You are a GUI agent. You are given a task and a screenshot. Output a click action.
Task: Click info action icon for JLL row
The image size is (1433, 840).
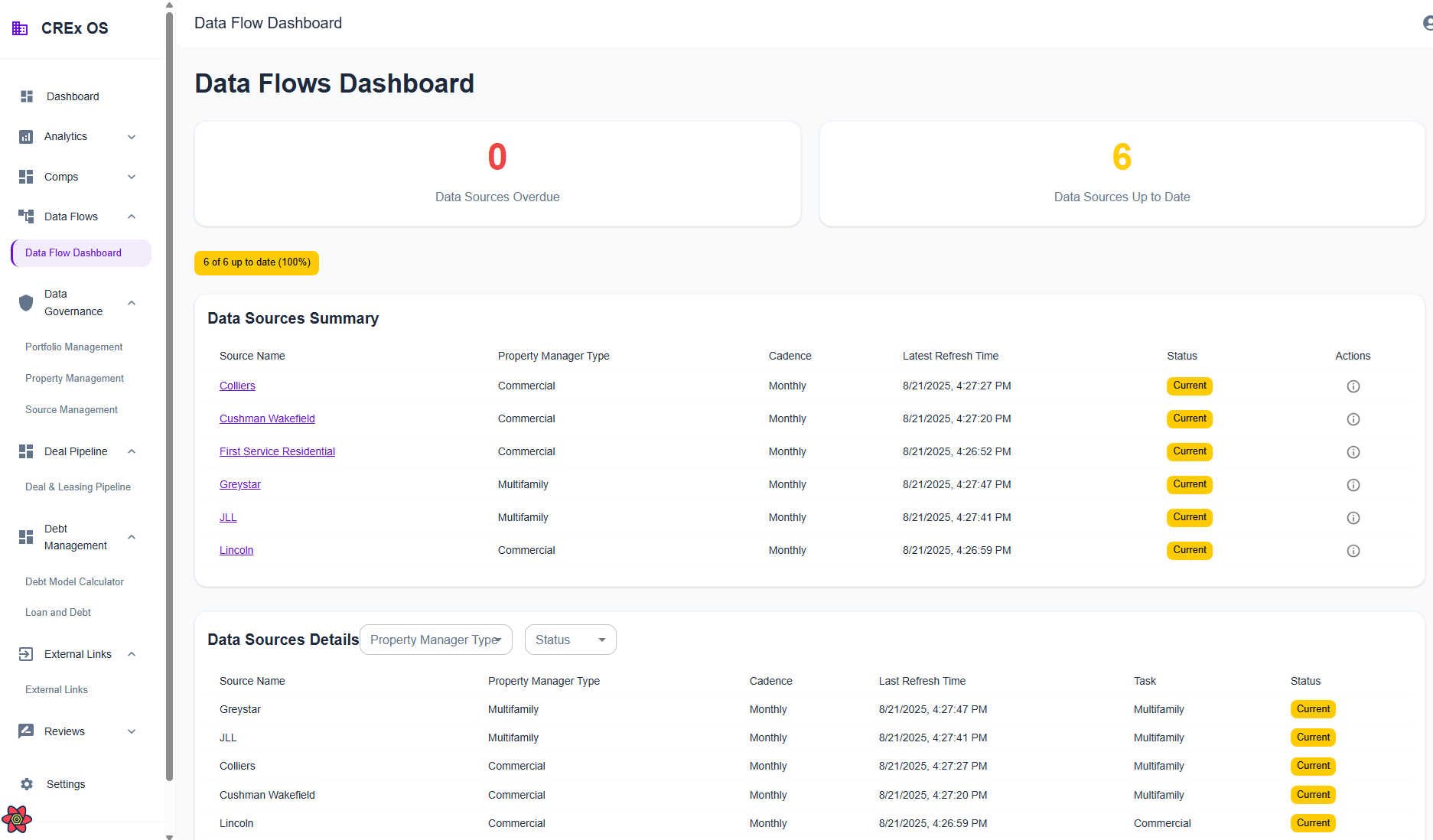[1353, 518]
